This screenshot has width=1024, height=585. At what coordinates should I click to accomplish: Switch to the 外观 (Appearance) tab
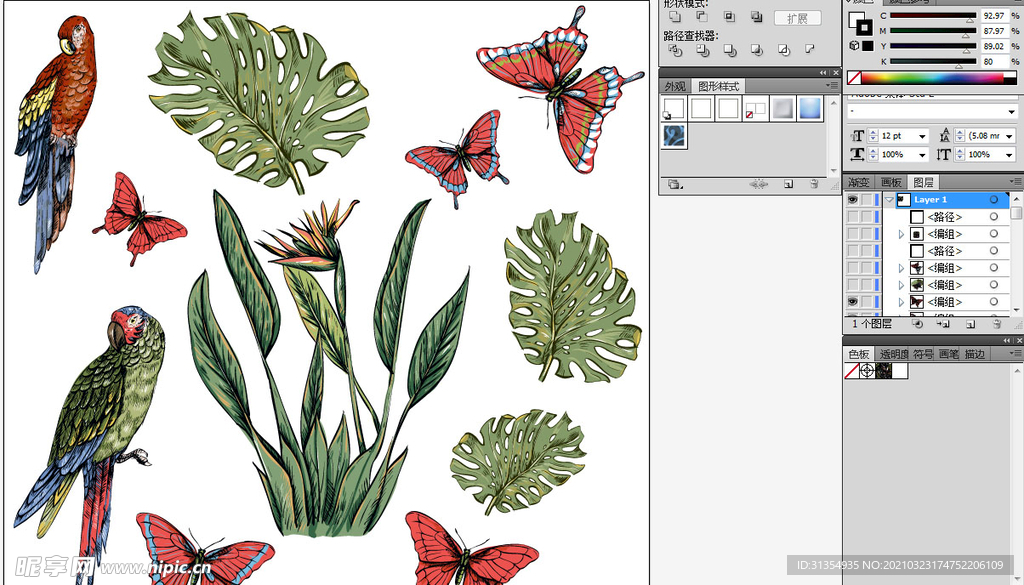pyautogui.click(x=676, y=87)
